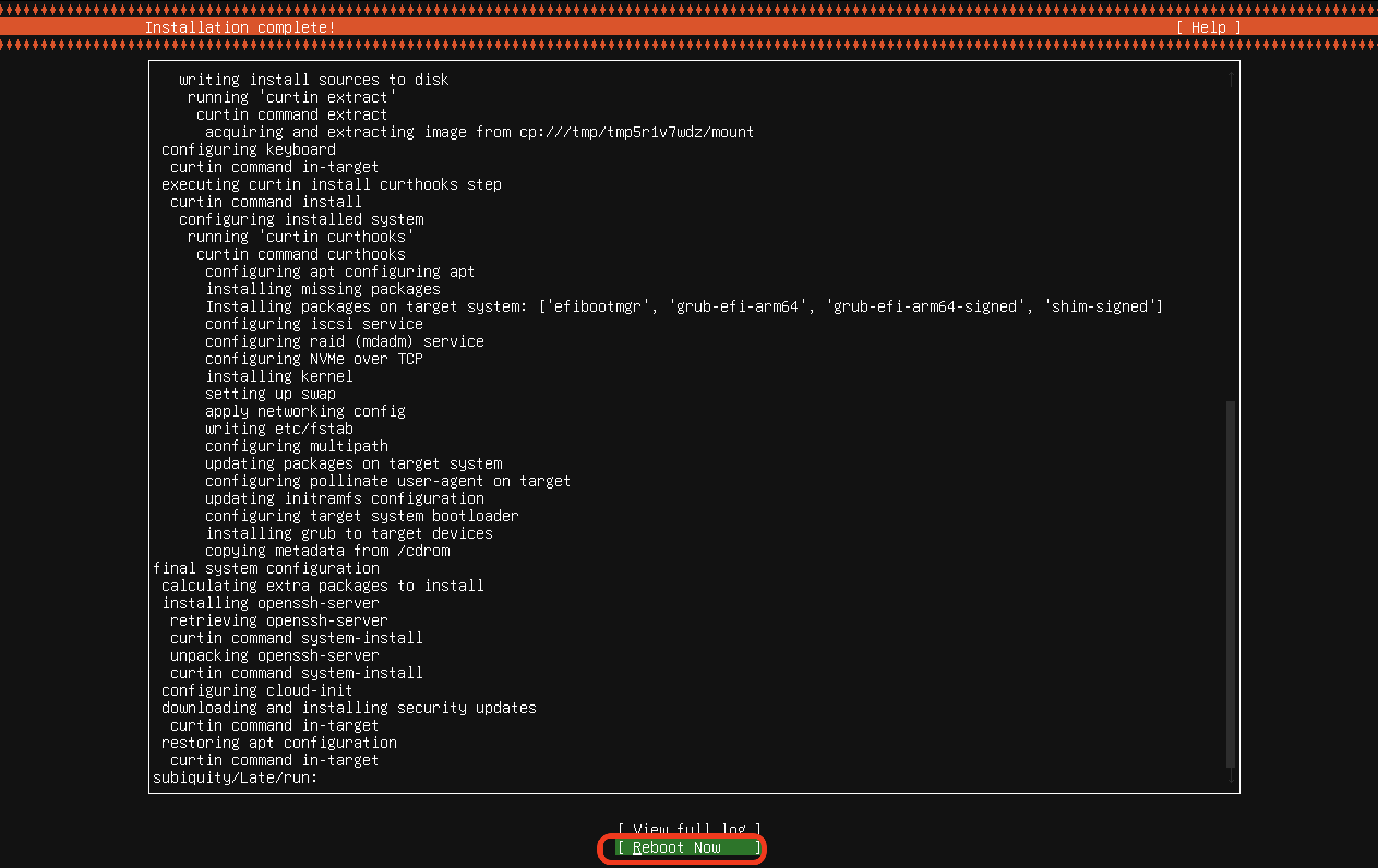Click the log scrollbar thumb
The width and height of the screenshot is (1378, 868).
1230,583
